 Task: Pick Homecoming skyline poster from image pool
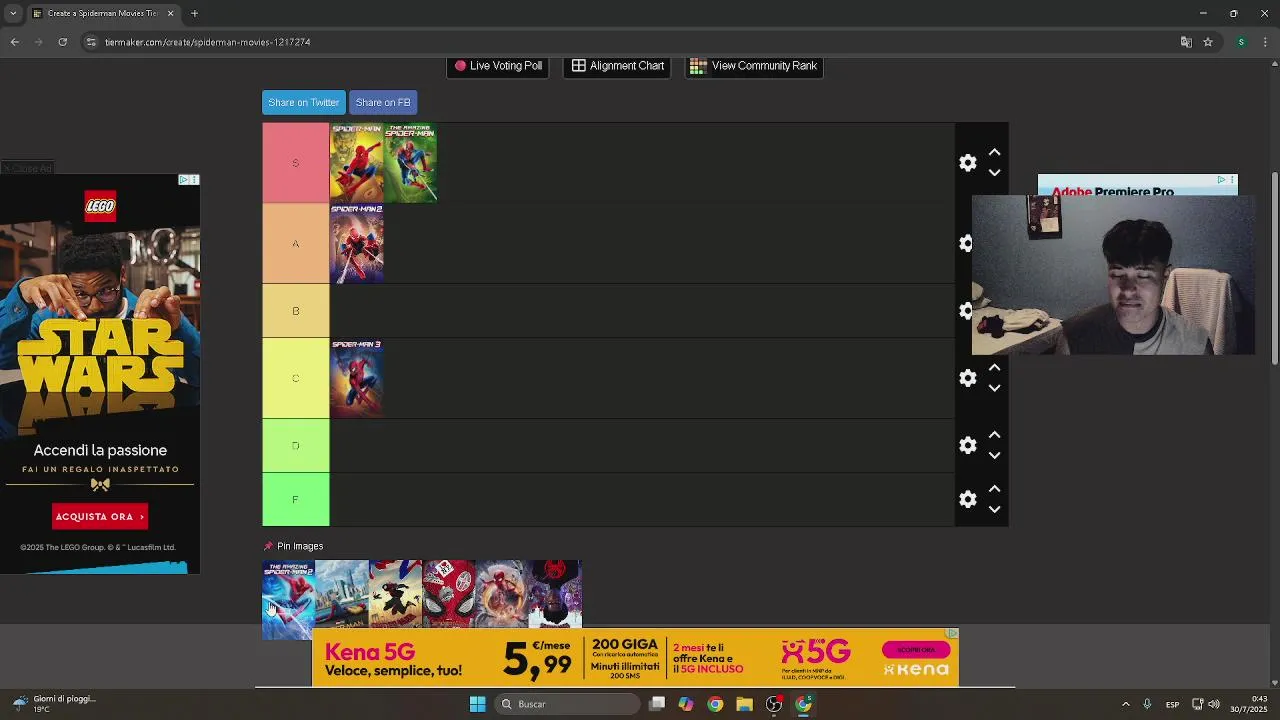click(x=342, y=594)
